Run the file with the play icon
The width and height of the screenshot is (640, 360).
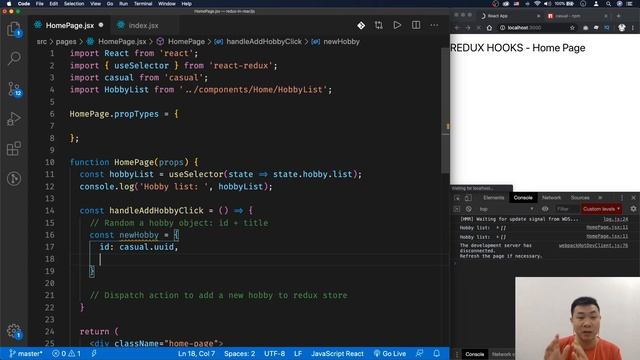coord(397,25)
